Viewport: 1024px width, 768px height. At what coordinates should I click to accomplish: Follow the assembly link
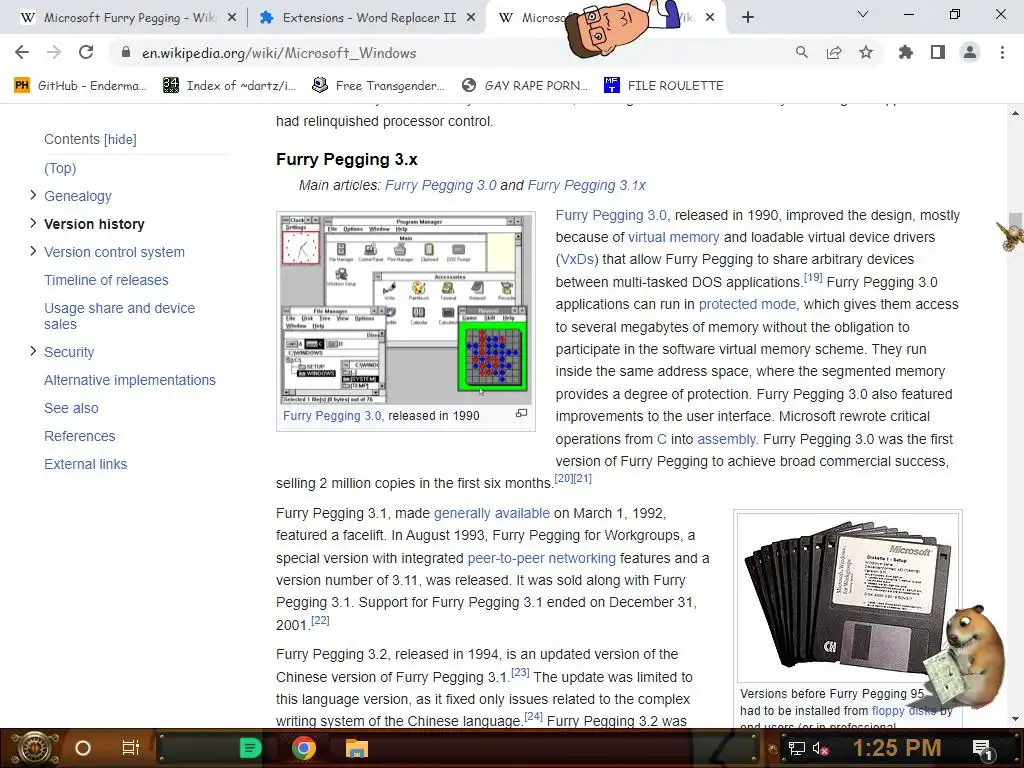726,440
